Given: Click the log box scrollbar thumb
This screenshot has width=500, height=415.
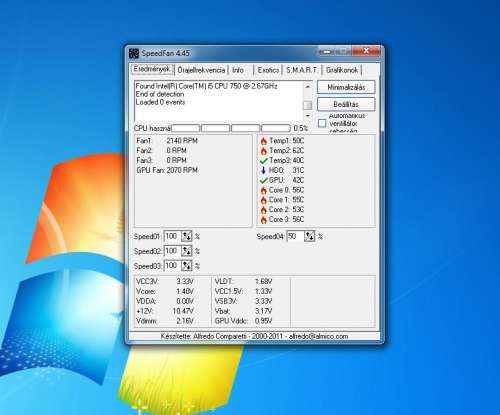Looking at the screenshot, I should (x=307, y=105).
